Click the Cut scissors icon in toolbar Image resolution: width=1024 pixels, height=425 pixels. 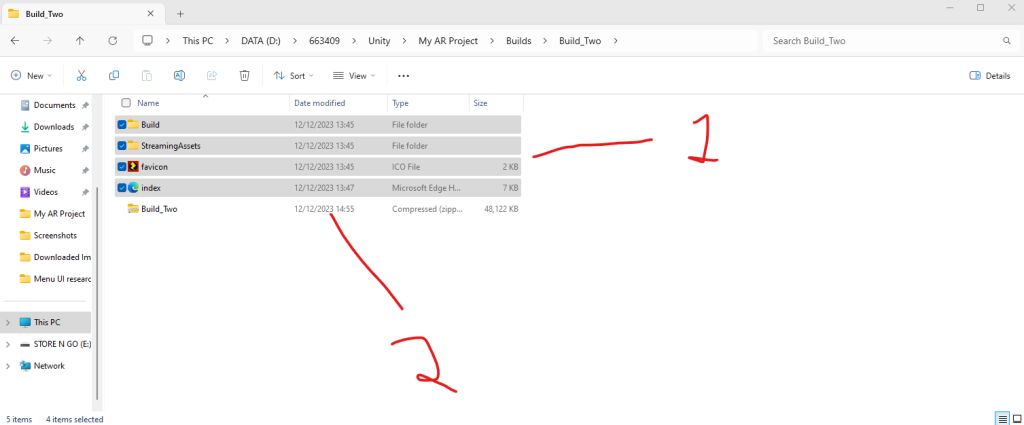click(81, 75)
